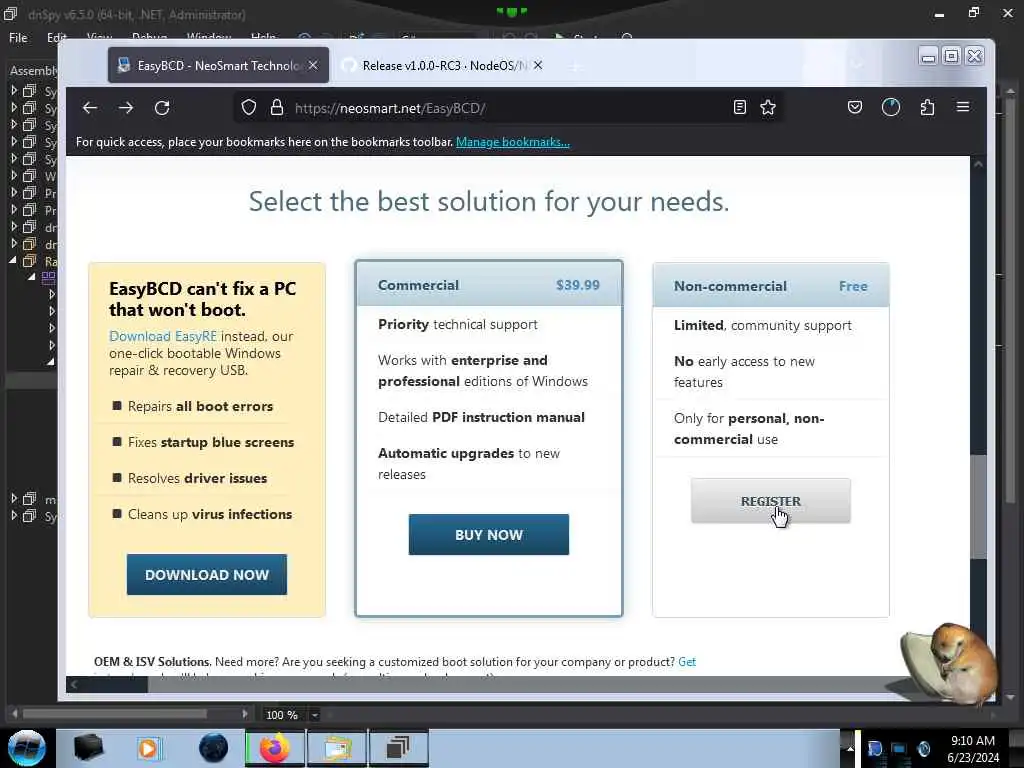Select 'Limited, community support' text

click(763, 325)
